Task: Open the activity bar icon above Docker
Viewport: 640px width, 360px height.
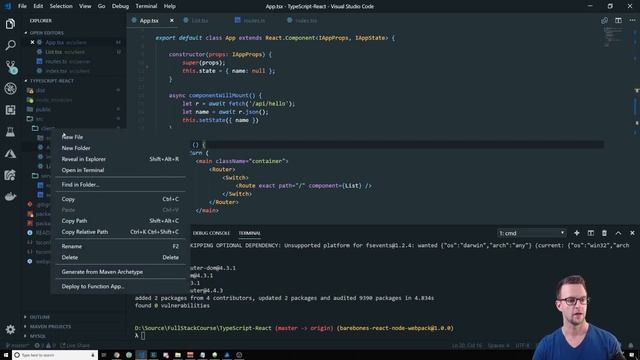Action: click(x=10, y=175)
